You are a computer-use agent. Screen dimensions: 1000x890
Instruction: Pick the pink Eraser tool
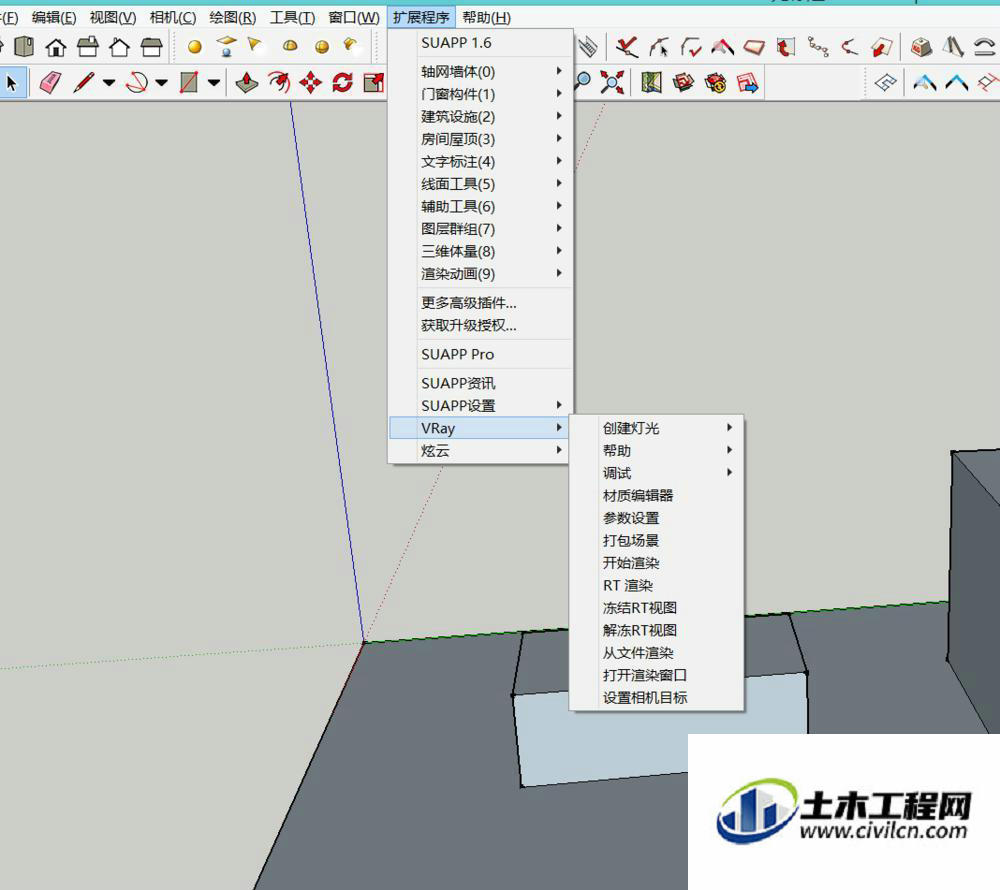click(50, 83)
